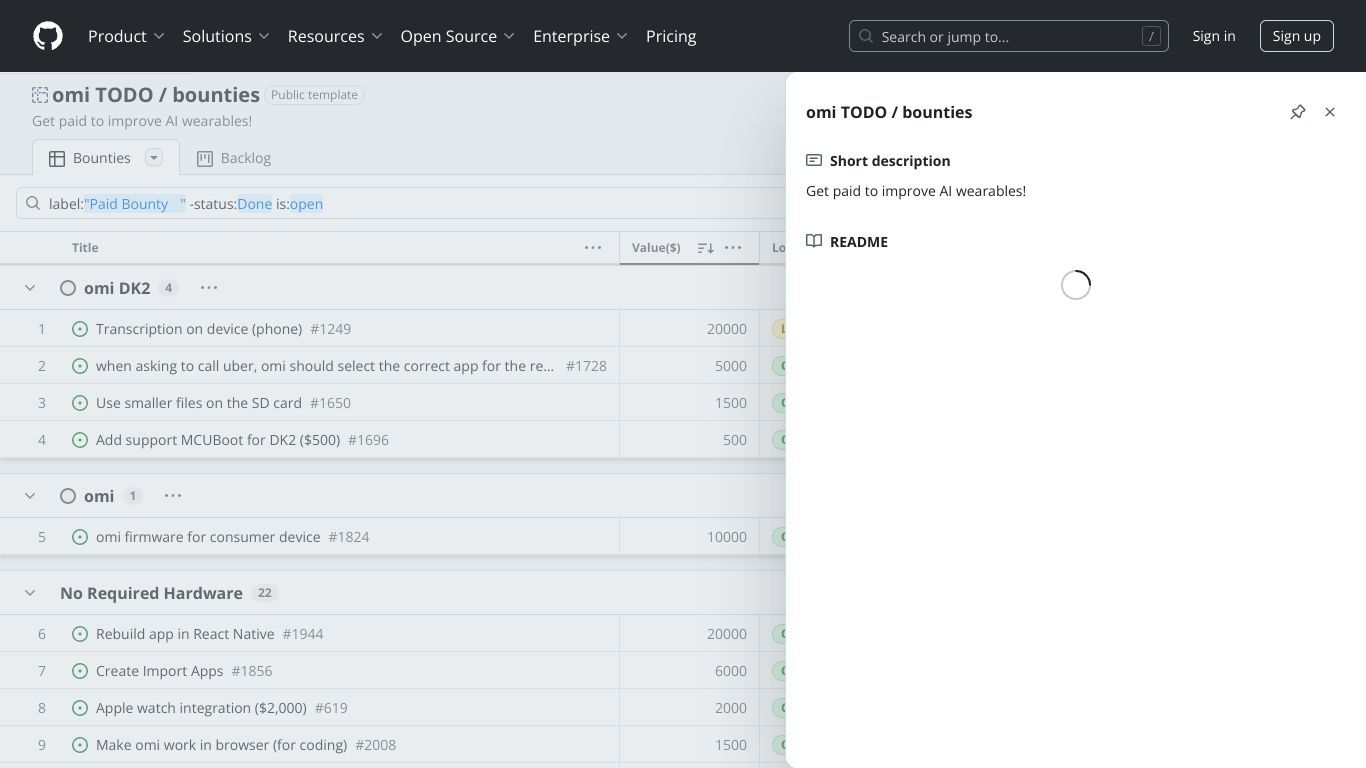The height and width of the screenshot is (768, 1366).
Task: Open Apple watch integration ($2,000) issue
Action: (x=201, y=708)
